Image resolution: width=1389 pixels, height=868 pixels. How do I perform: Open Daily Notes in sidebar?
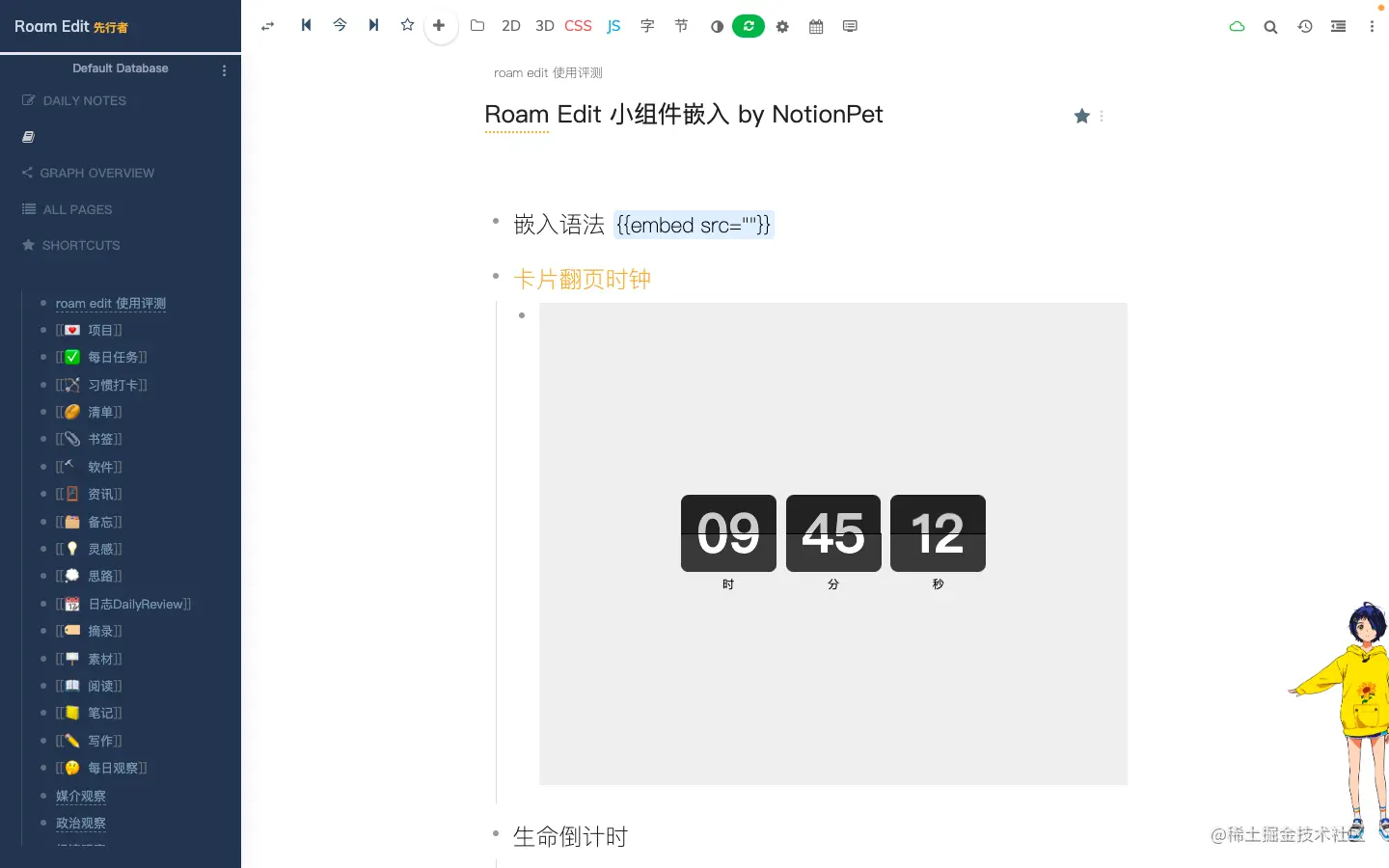(74, 100)
